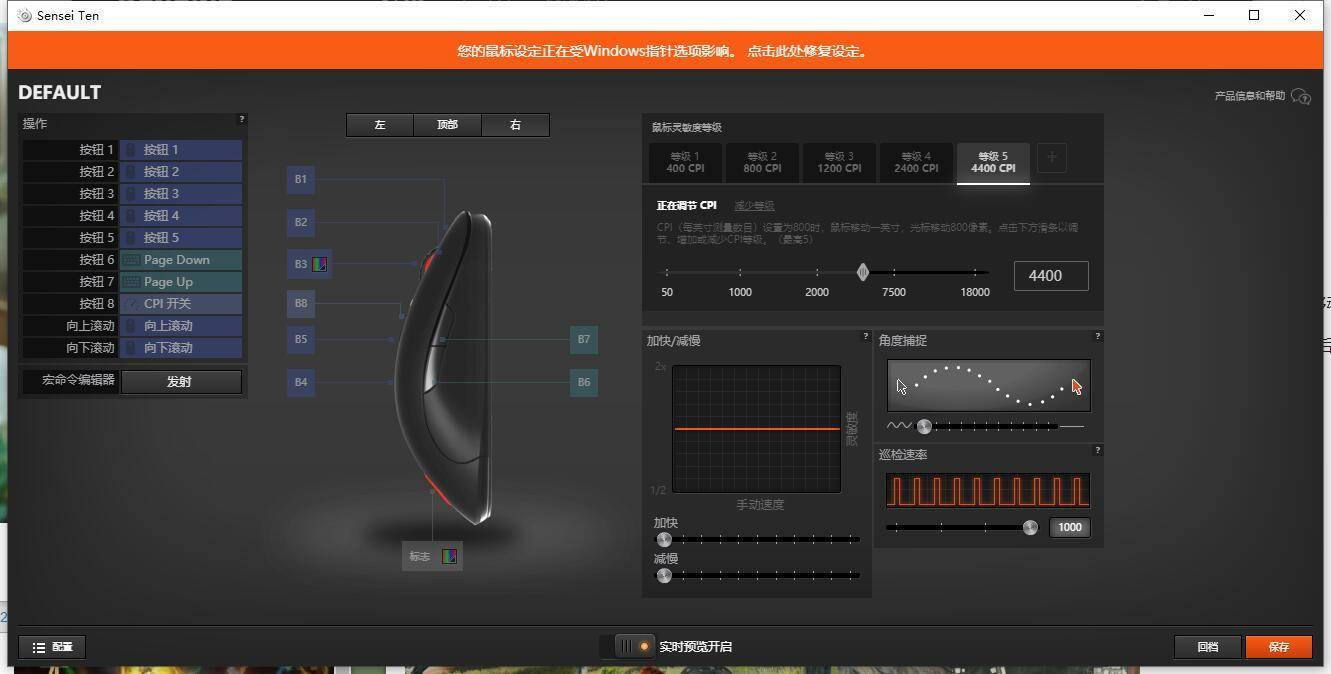This screenshot has height=674, width=1331.
Task: Open the blue 按钮 5 mapping cell
Action: (x=181, y=238)
